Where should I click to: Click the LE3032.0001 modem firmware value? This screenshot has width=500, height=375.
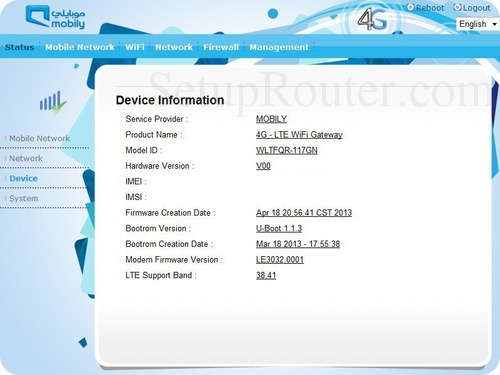[280, 260]
